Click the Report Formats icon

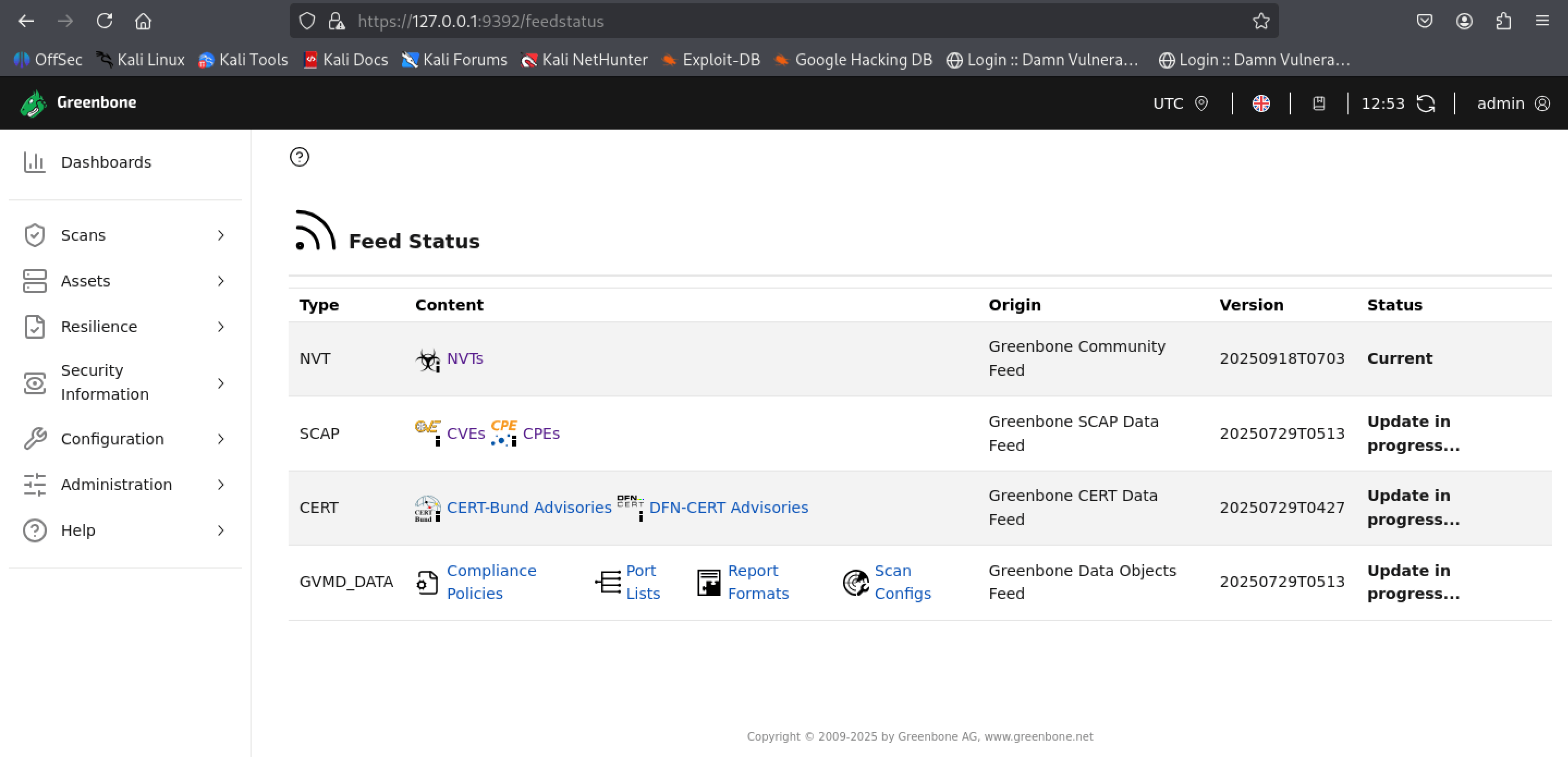pos(709,582)
